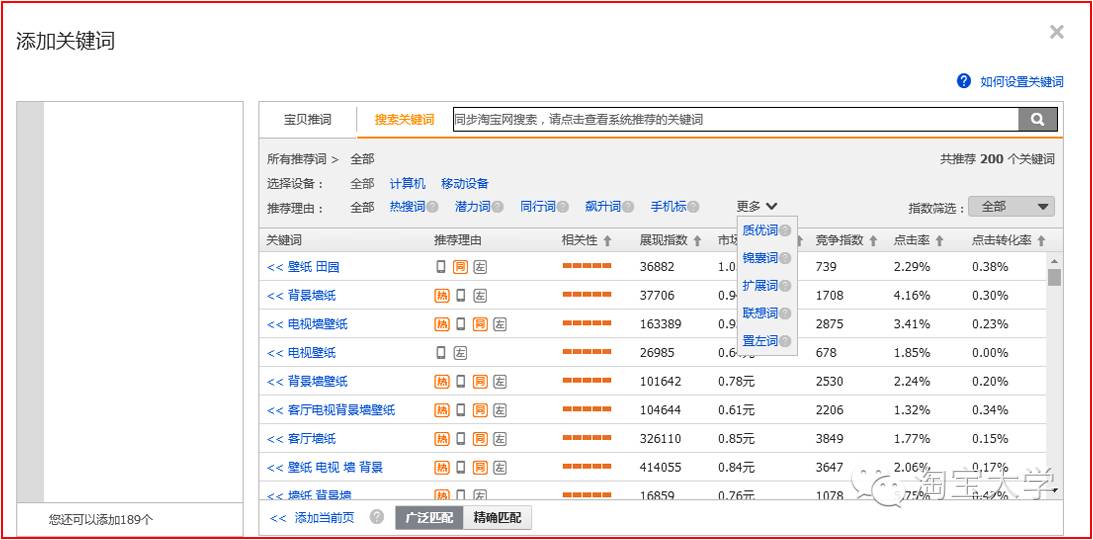The image size is (1093, 540).
Task: Close the 添加关键词 dialog
Action: pyautogui.click(x=1057, y=31)
